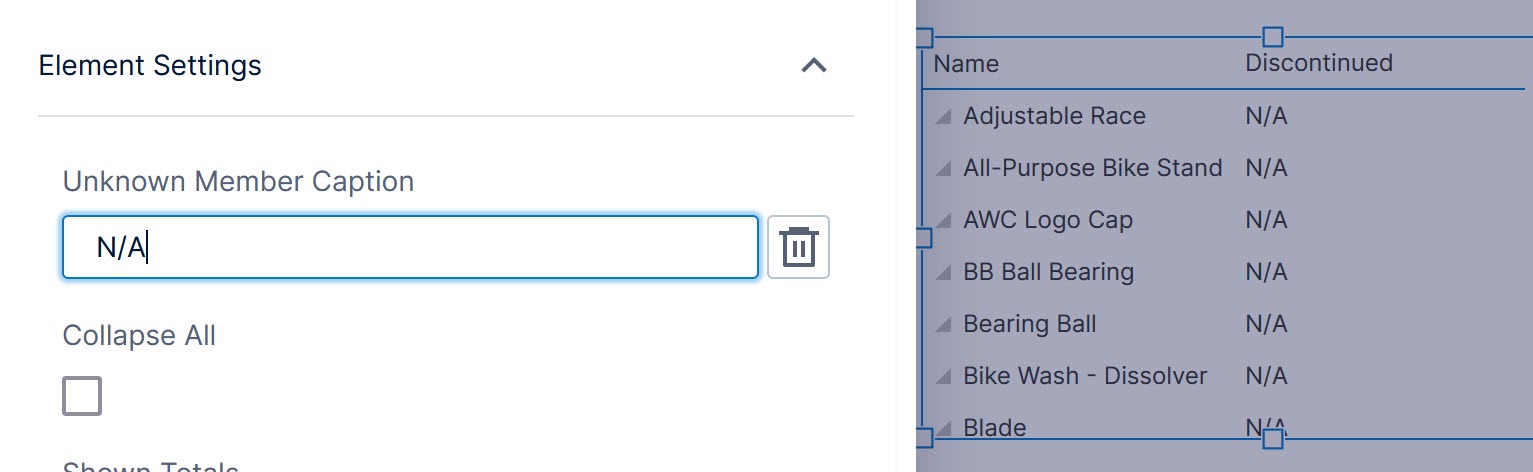Expand the Adjustable Race row triangle
Image resolution: width=1533 pixels, height=472 pixels.
942,117
